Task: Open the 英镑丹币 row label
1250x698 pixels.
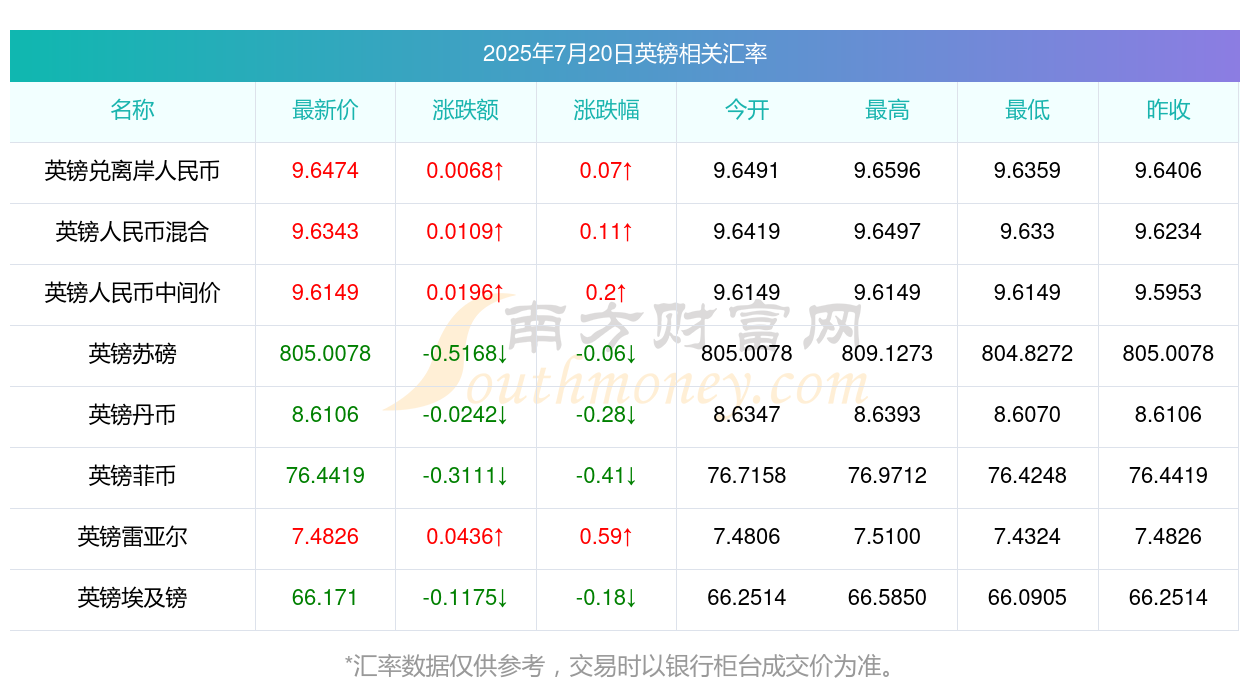Action: coord(132,416)
